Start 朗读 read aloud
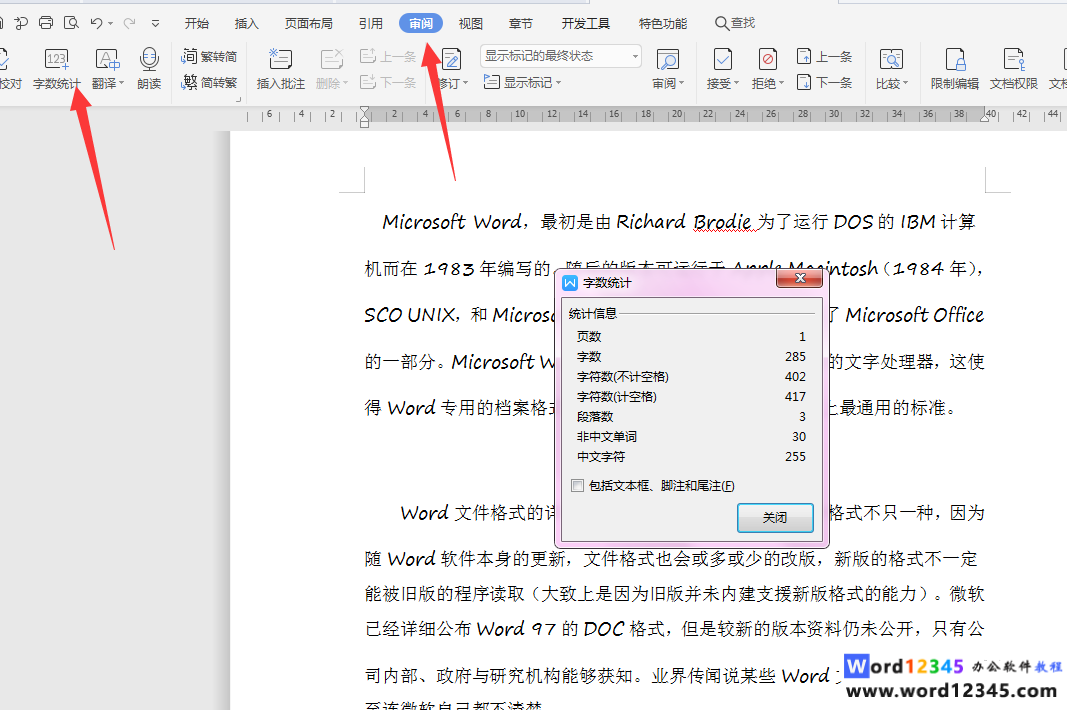 click(x=149, y=69)
